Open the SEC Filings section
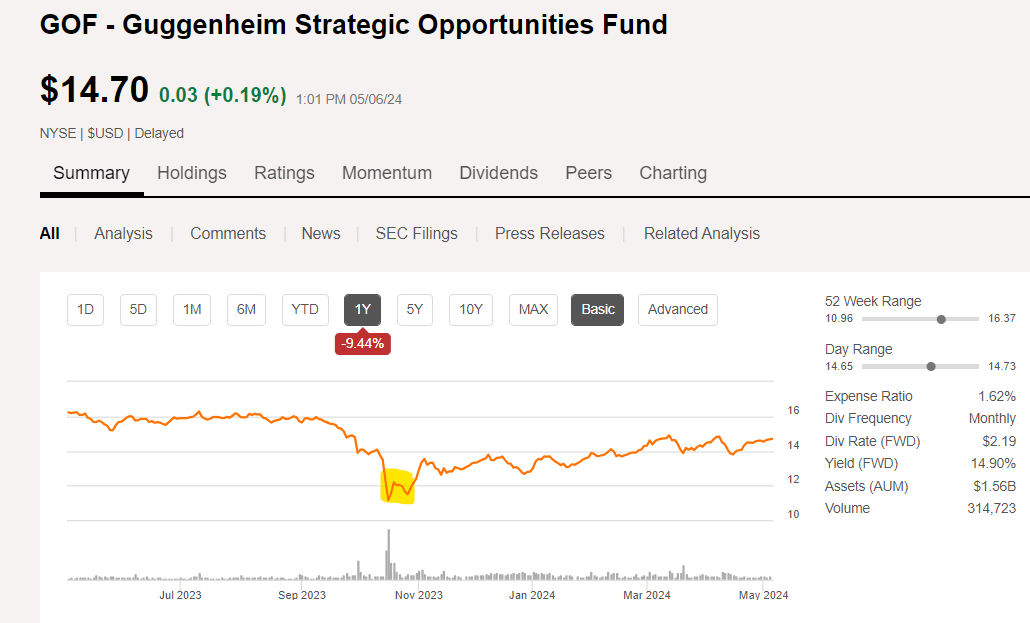This screenshot has width=1030, height=623. 416,233
